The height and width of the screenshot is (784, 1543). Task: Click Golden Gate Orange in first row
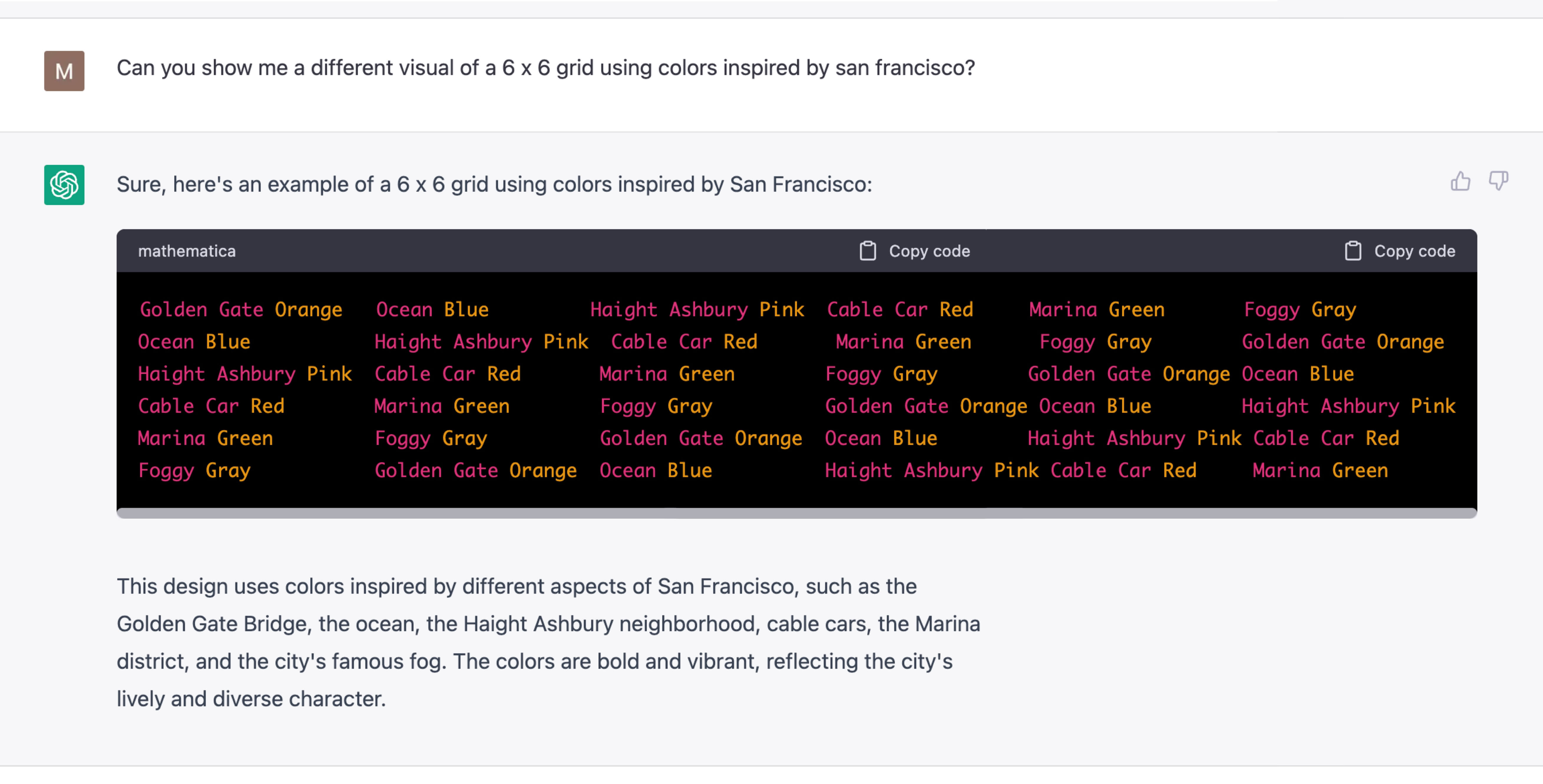[x=241, y=310]
